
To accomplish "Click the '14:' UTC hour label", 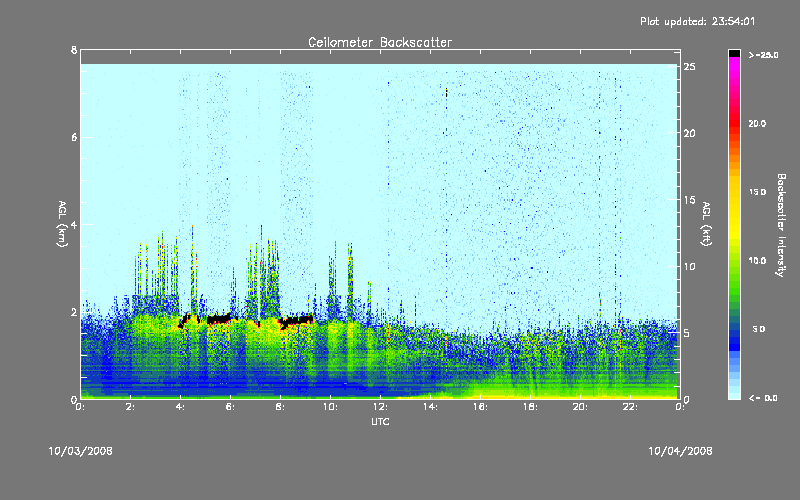I will pos(431,407).
